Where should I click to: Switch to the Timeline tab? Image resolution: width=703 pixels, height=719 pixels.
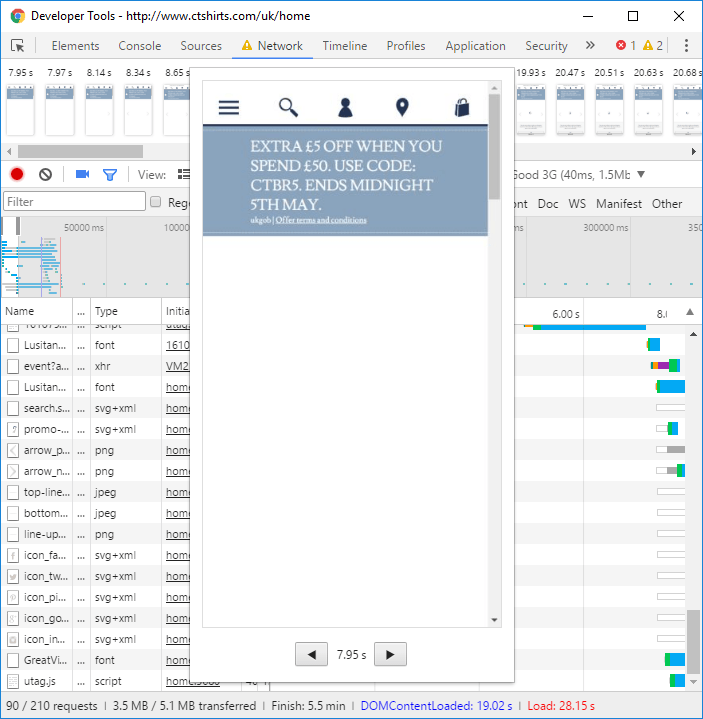(x=344, y=46)
